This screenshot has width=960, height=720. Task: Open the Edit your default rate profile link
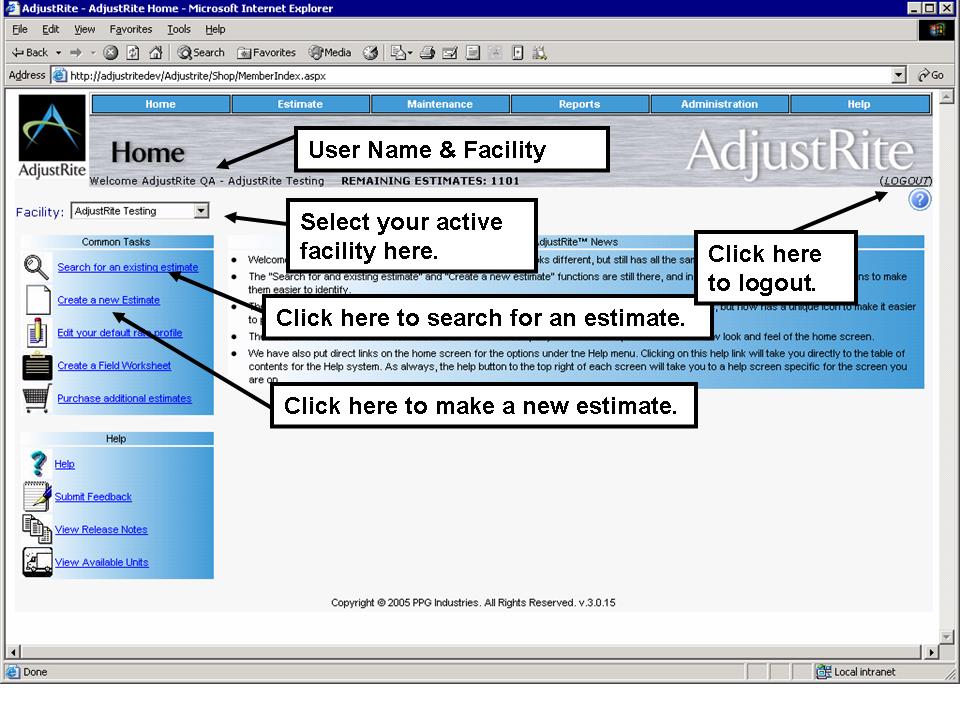pyautogui.click(x=119, y=332)
